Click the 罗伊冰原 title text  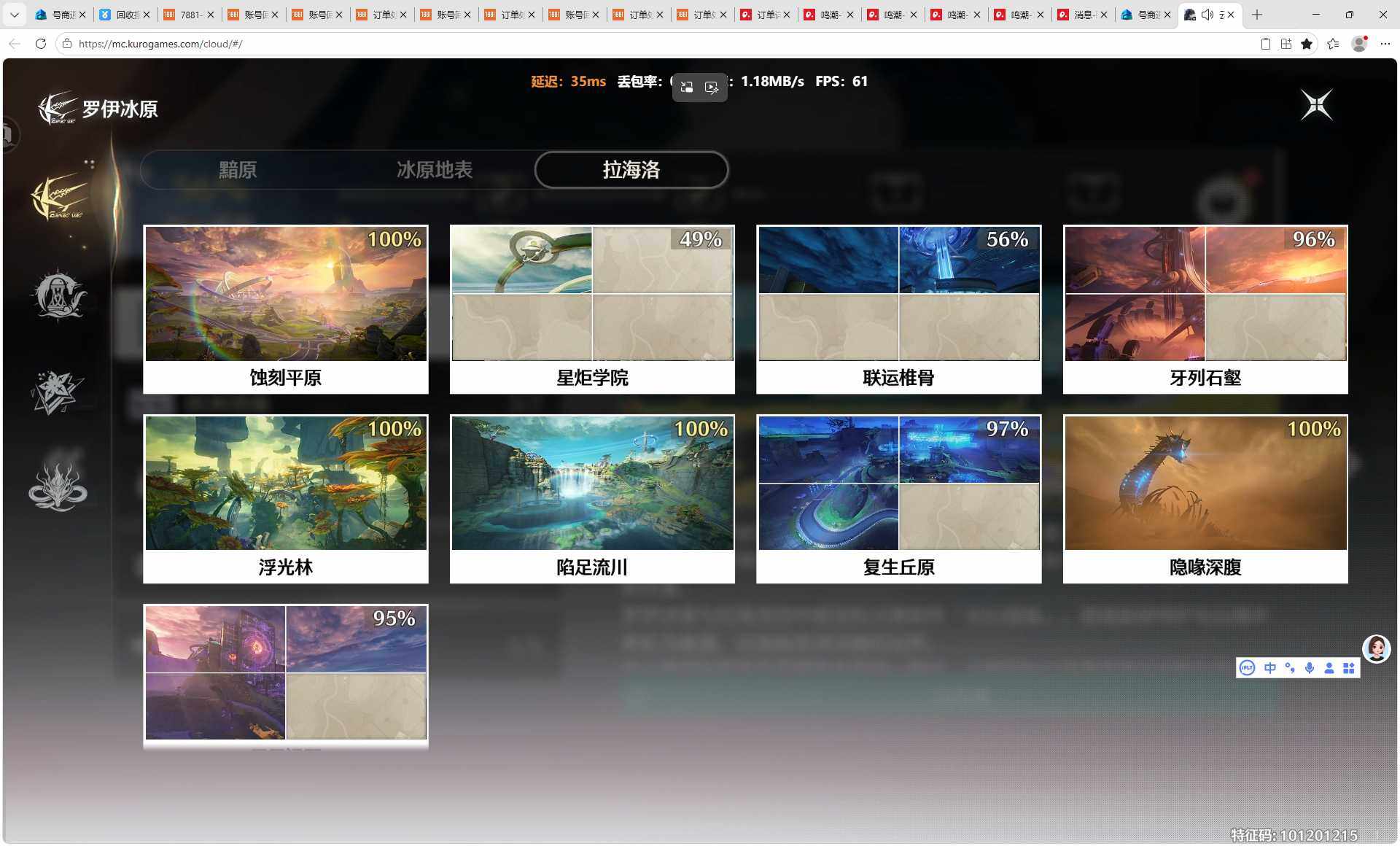120,109
